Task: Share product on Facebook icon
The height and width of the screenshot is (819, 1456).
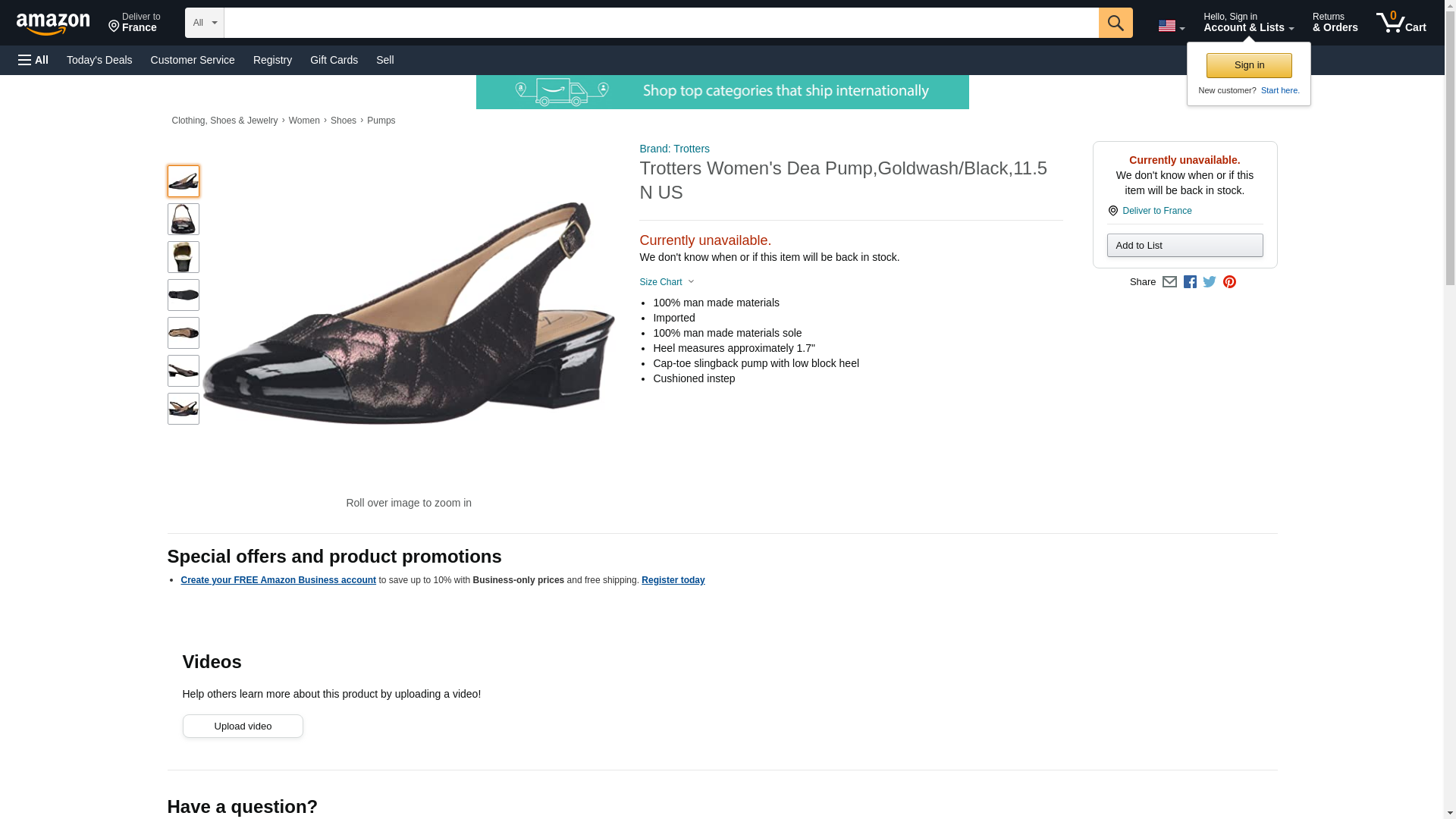Action: [1190, 282]
